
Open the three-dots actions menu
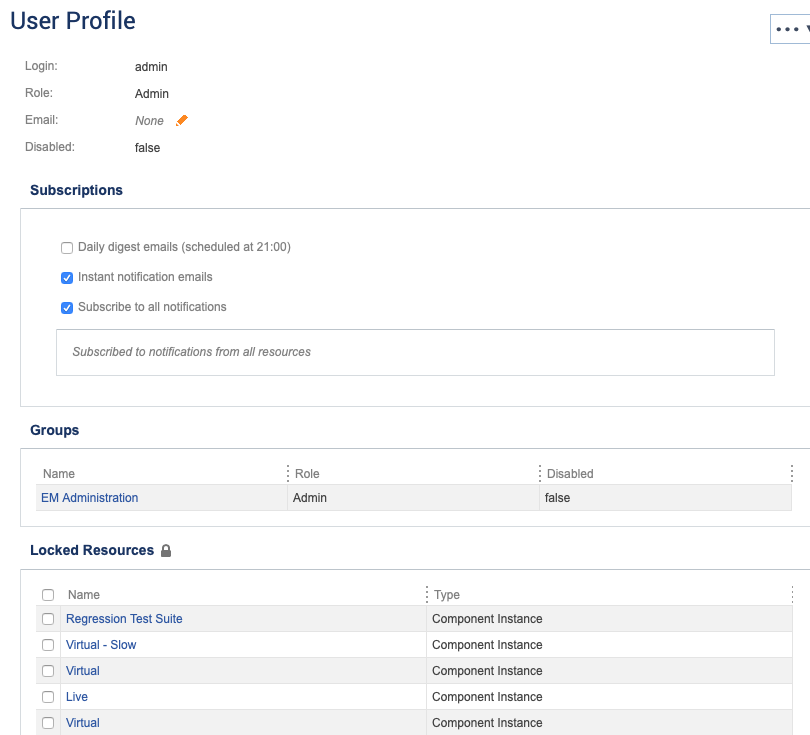click(x=790, y=29)
